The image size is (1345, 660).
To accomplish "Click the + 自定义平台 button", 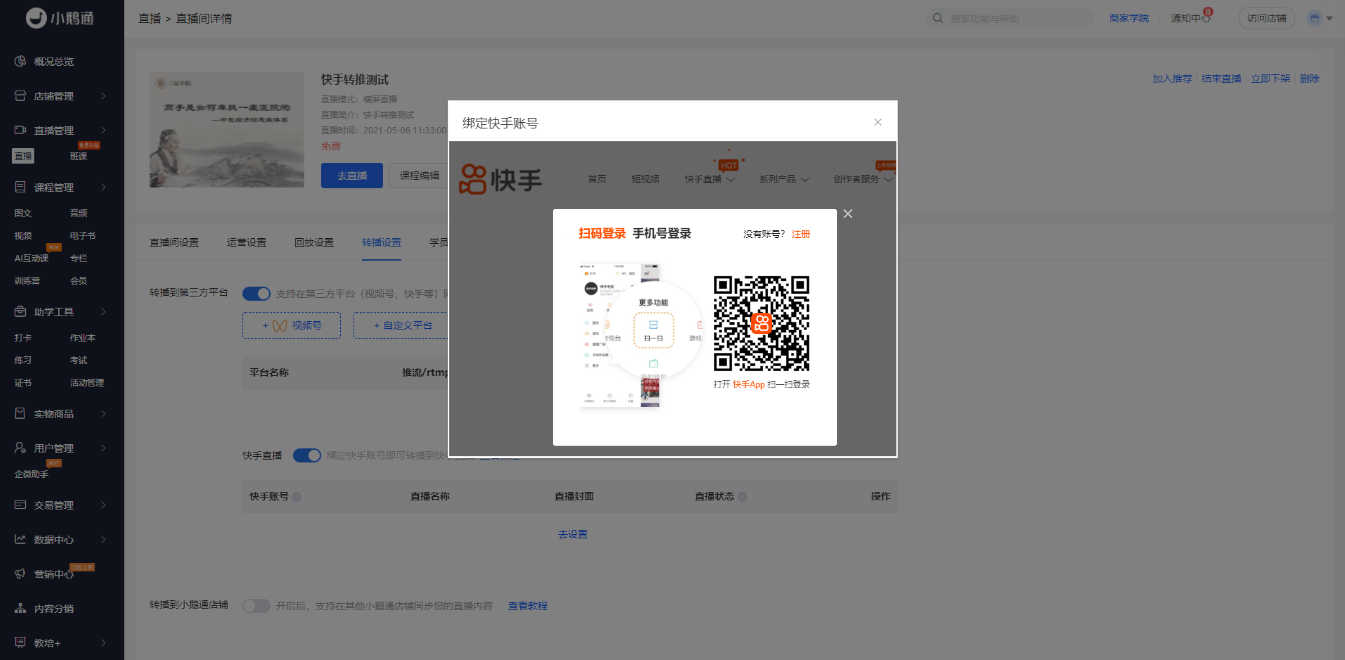I will click(403, 325).
